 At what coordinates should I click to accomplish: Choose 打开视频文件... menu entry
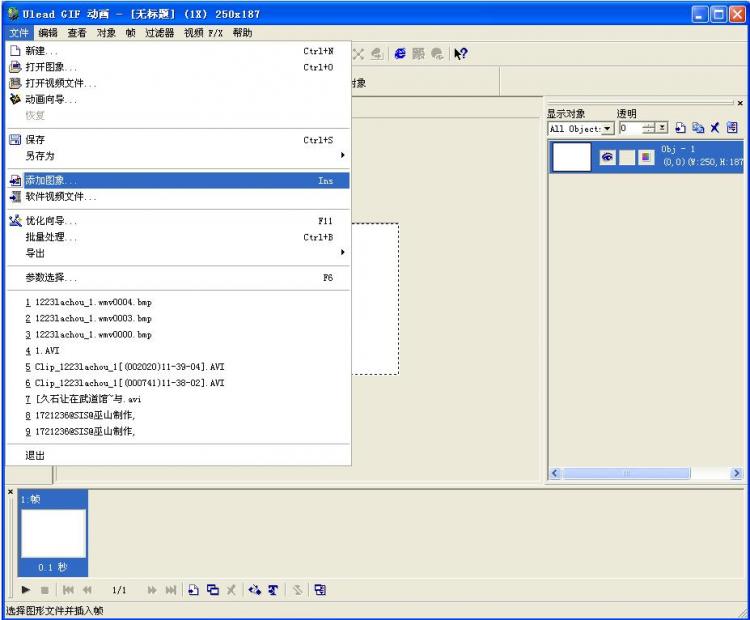pyautogui.click(x=178, y=83)
